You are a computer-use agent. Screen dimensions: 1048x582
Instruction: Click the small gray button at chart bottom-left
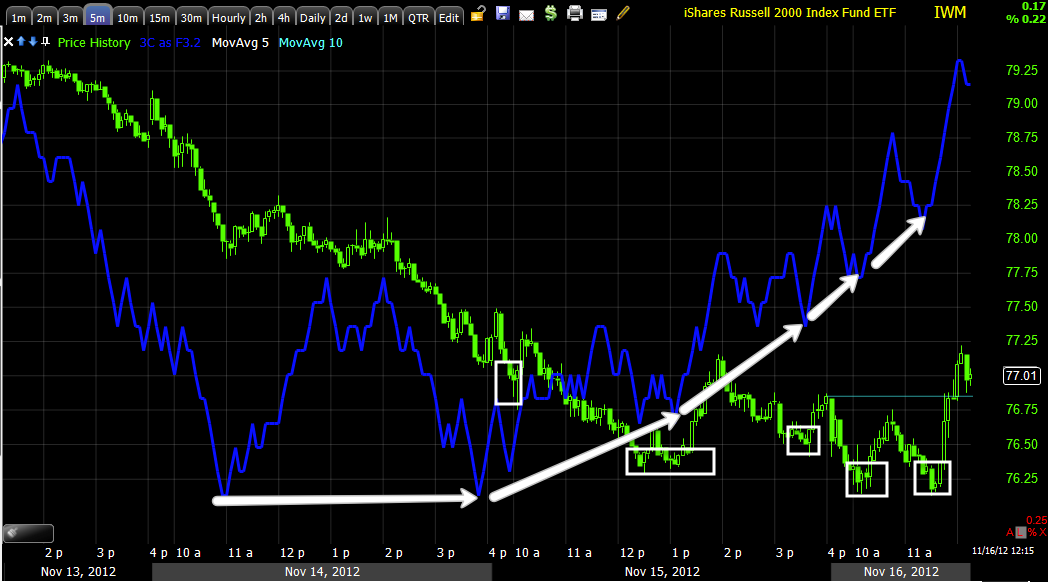[x=28, y=533]
